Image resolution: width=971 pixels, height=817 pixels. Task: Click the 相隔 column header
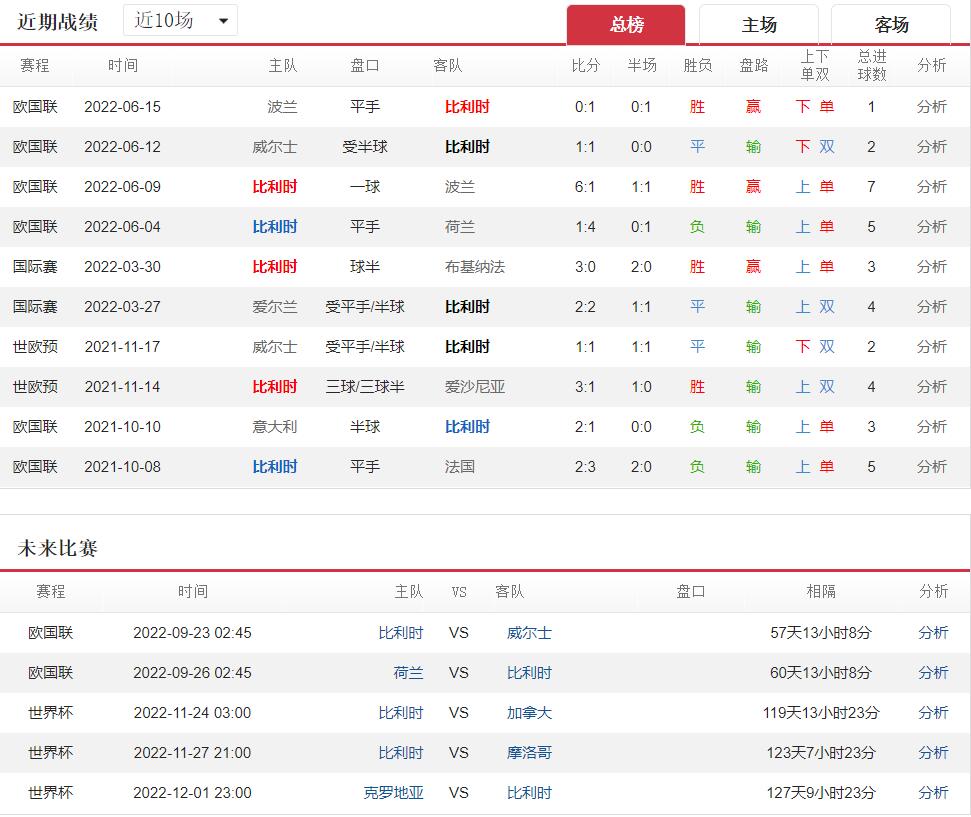pyautogui.click(x=821, y=592)
